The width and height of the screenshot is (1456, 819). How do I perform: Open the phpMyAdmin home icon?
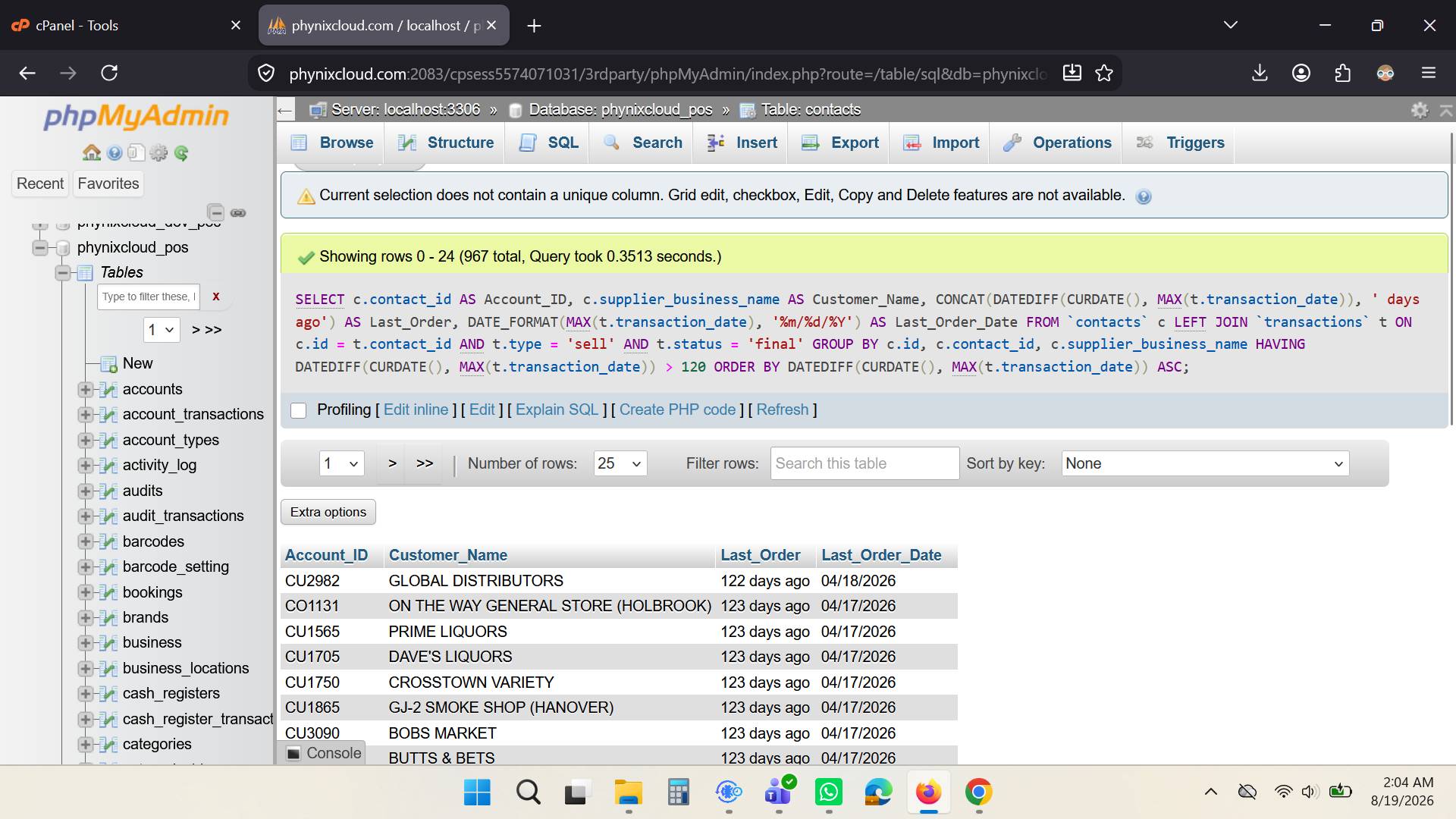(92, 153)
